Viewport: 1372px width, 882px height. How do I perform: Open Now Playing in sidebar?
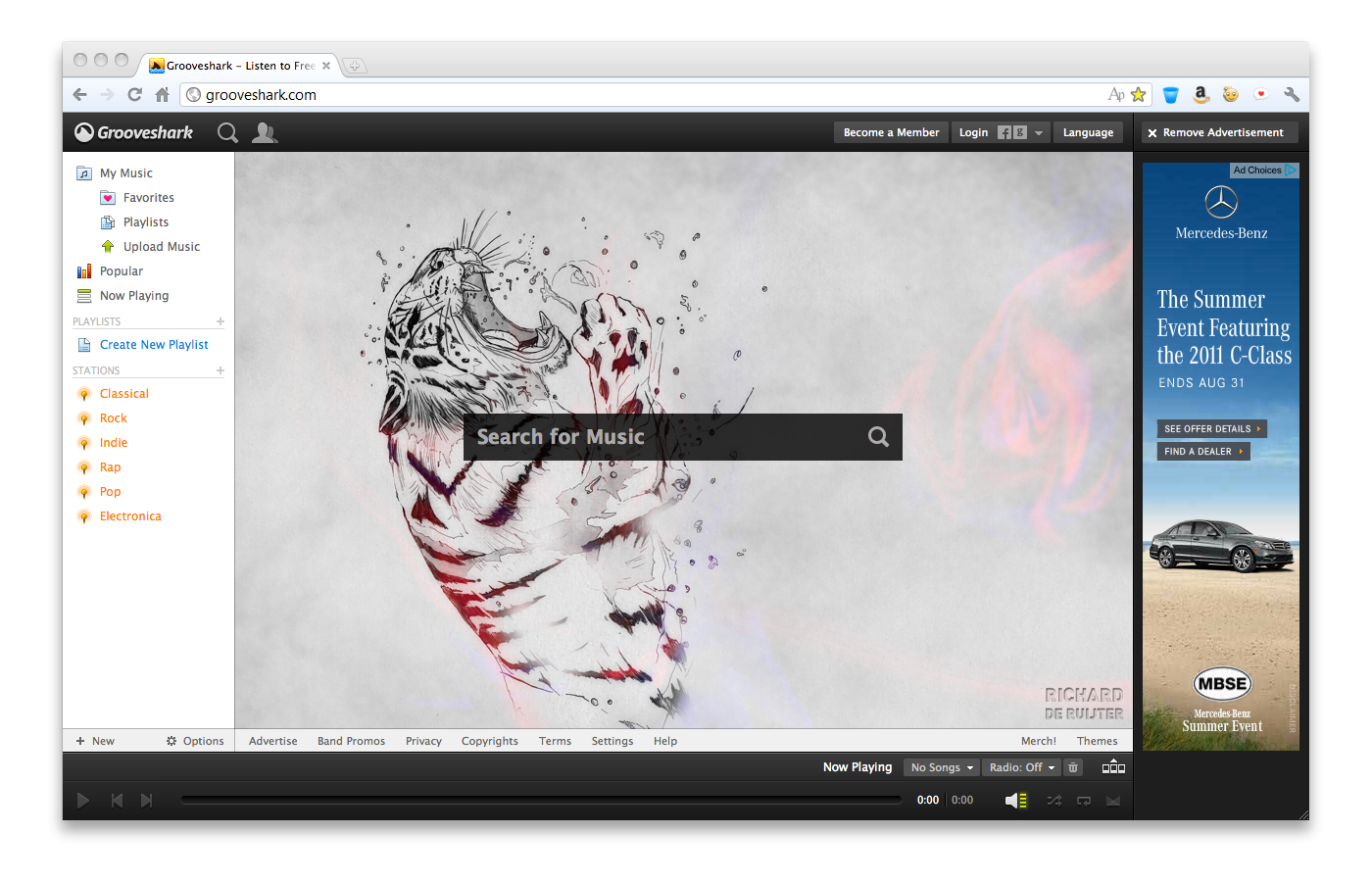134,296
